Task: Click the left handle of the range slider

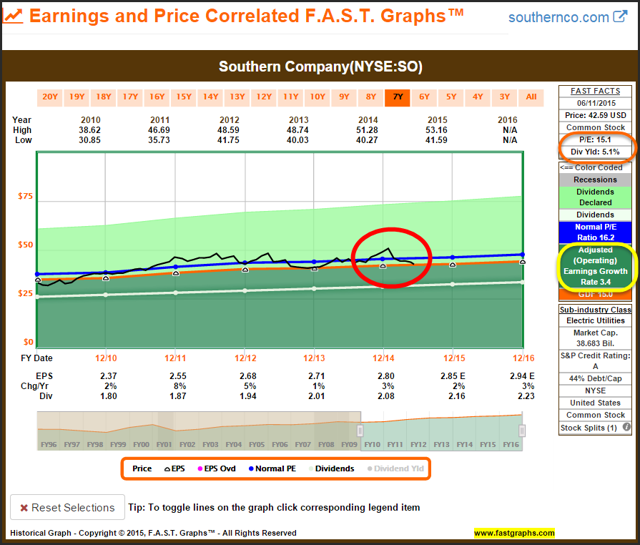Action: click(x=360, y=431)
